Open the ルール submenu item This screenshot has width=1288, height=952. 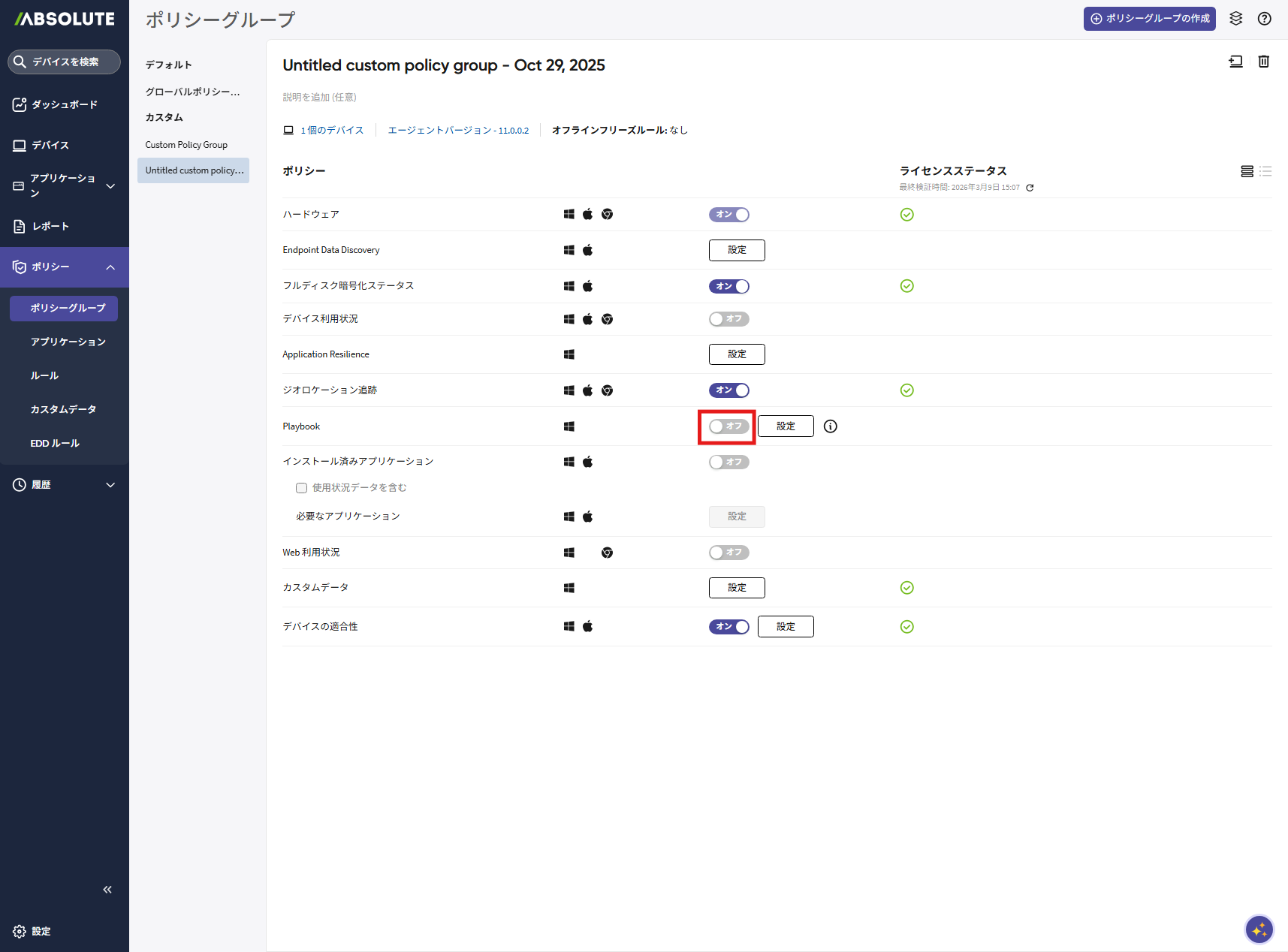pyautogui.click(x=44, y=375)
